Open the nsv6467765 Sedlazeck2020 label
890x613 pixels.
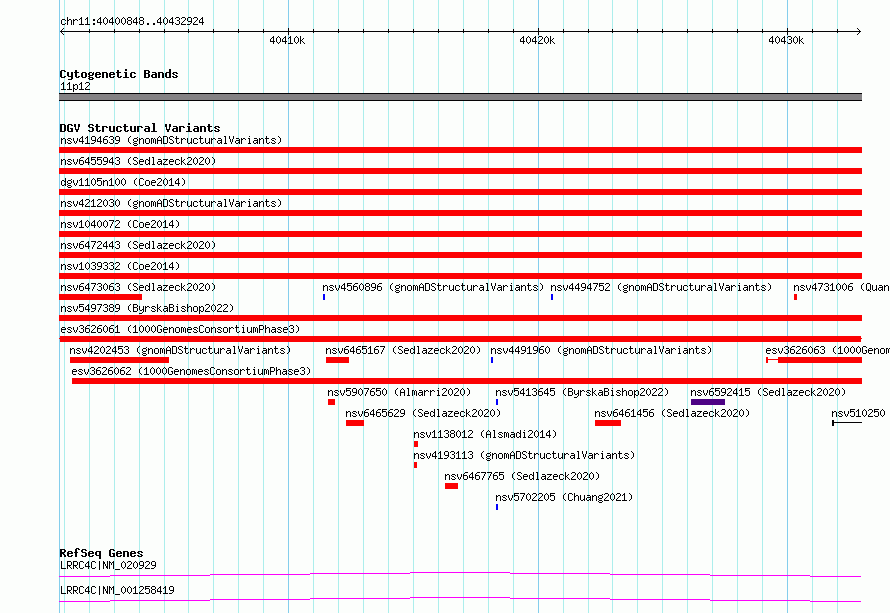click(x=522, y=476)
